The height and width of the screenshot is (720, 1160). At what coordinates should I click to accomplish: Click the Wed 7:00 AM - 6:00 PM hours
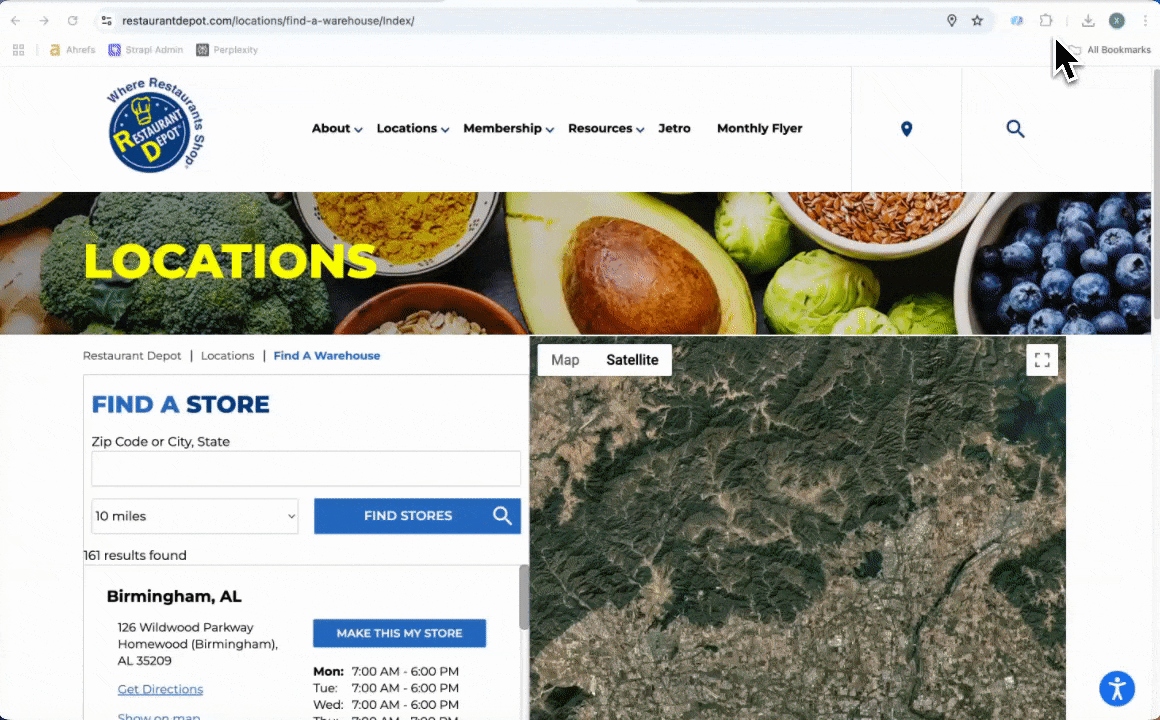(385, 705)
